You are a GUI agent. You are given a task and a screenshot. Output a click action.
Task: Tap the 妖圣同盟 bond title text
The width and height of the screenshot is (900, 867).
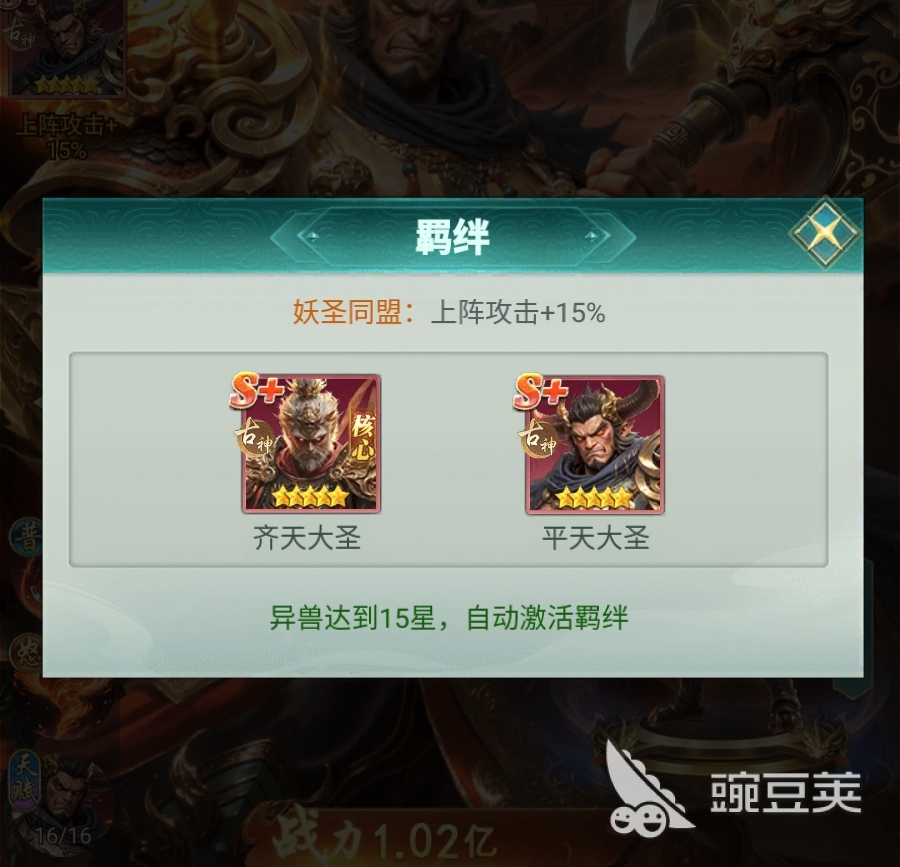(347, 313)
